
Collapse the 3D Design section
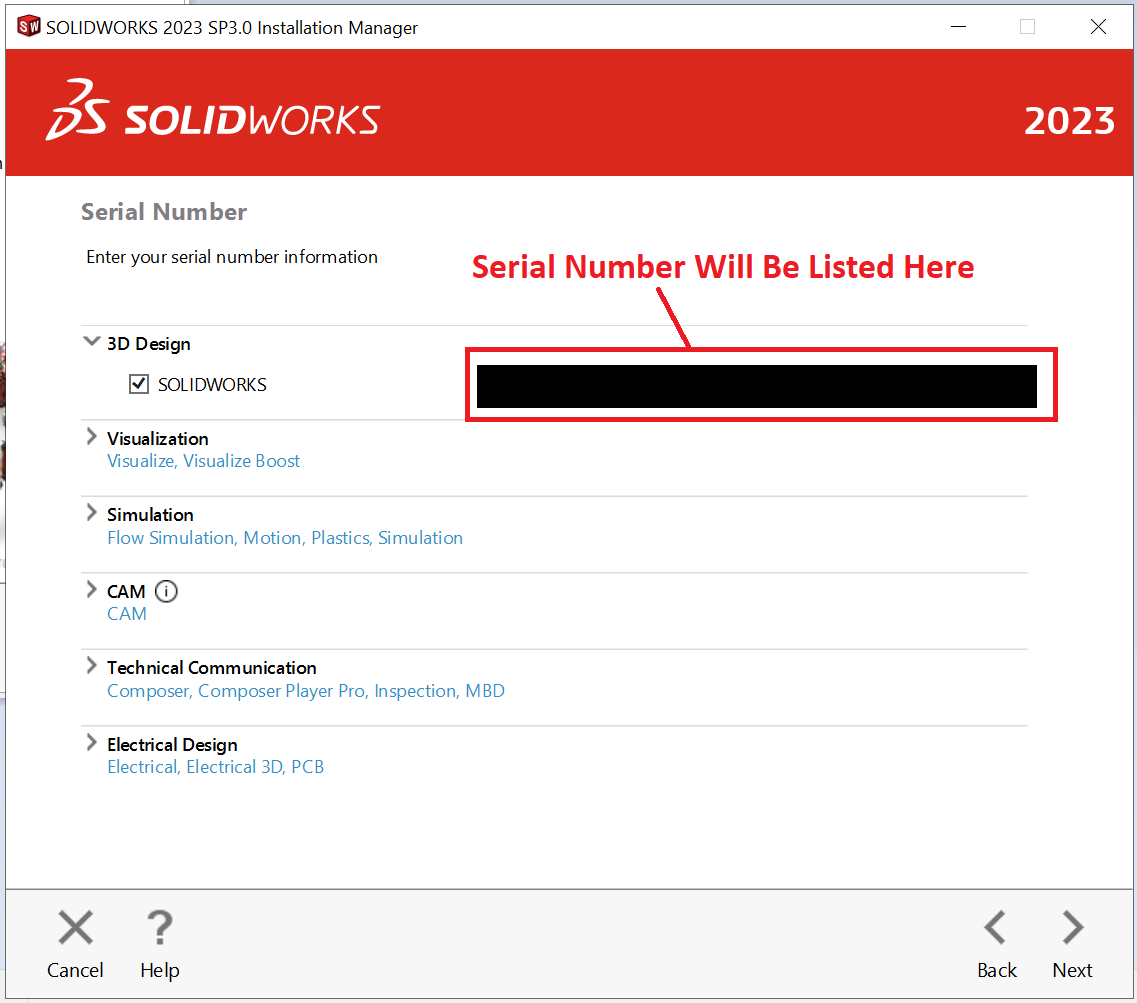pyautogui.click(x=91, y=341)
